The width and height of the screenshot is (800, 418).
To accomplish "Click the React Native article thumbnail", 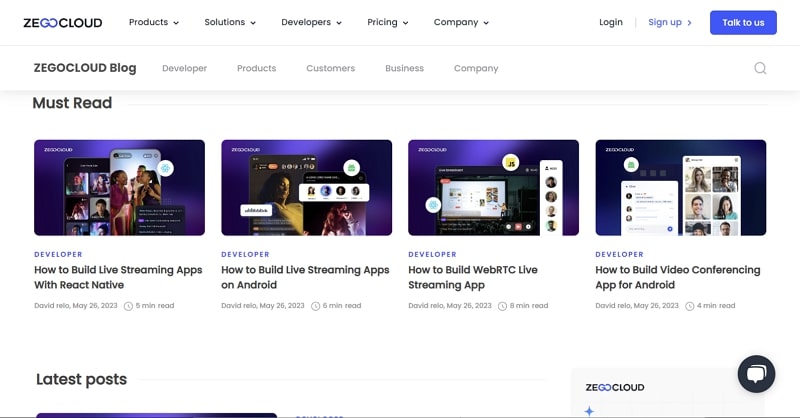I will tap(119, 188).
